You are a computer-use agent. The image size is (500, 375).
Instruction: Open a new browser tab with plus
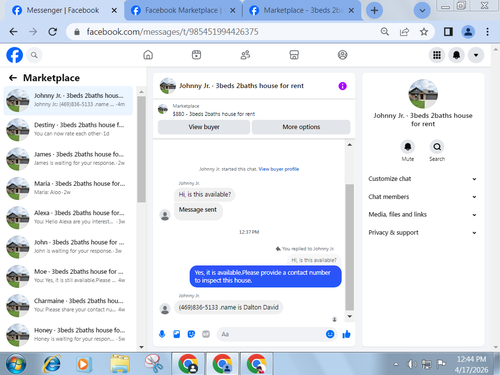(x=374, y=10)
